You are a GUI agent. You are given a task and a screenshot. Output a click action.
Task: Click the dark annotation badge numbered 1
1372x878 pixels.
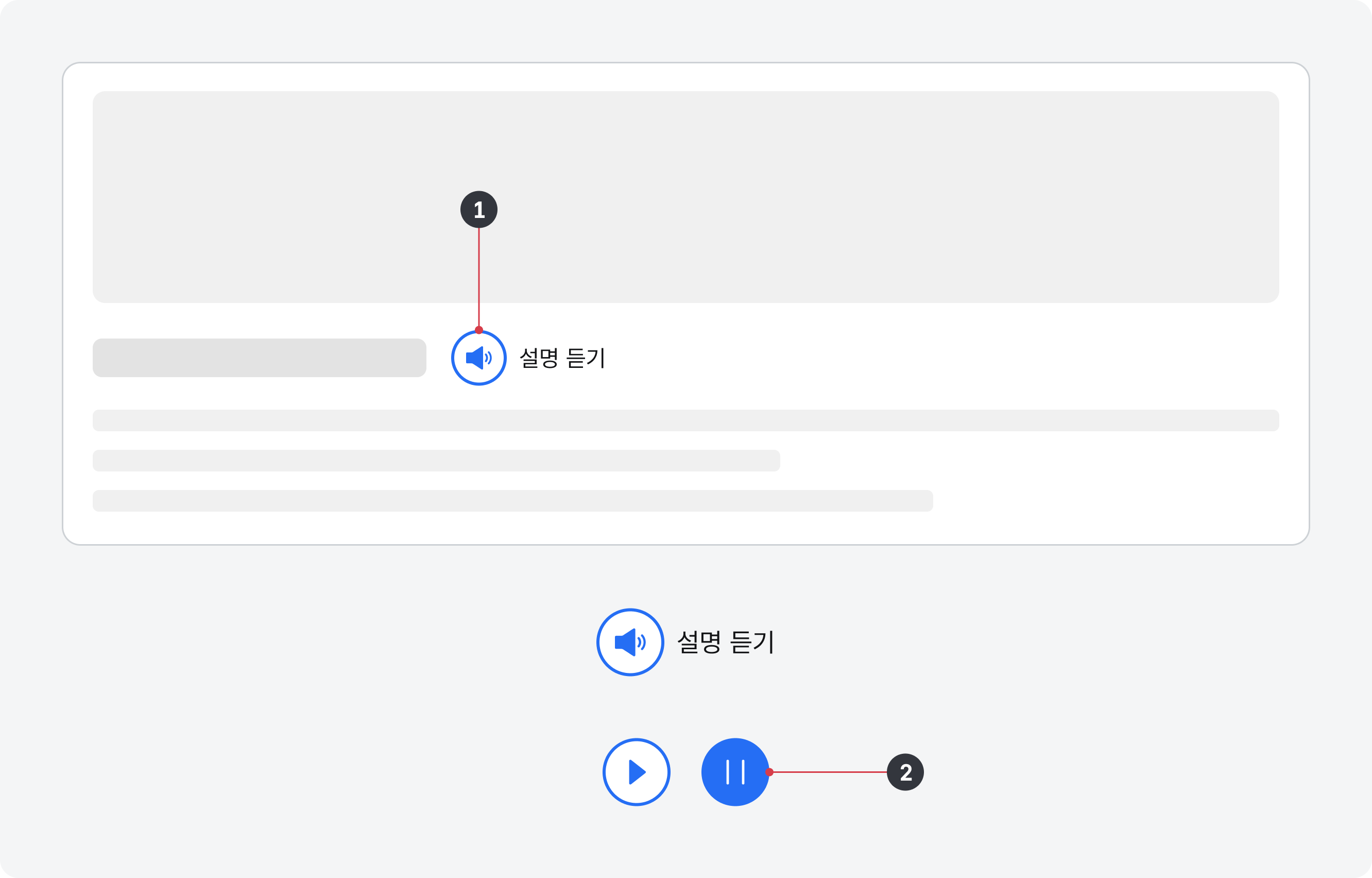pyautogui.click(x=478, y=210)
